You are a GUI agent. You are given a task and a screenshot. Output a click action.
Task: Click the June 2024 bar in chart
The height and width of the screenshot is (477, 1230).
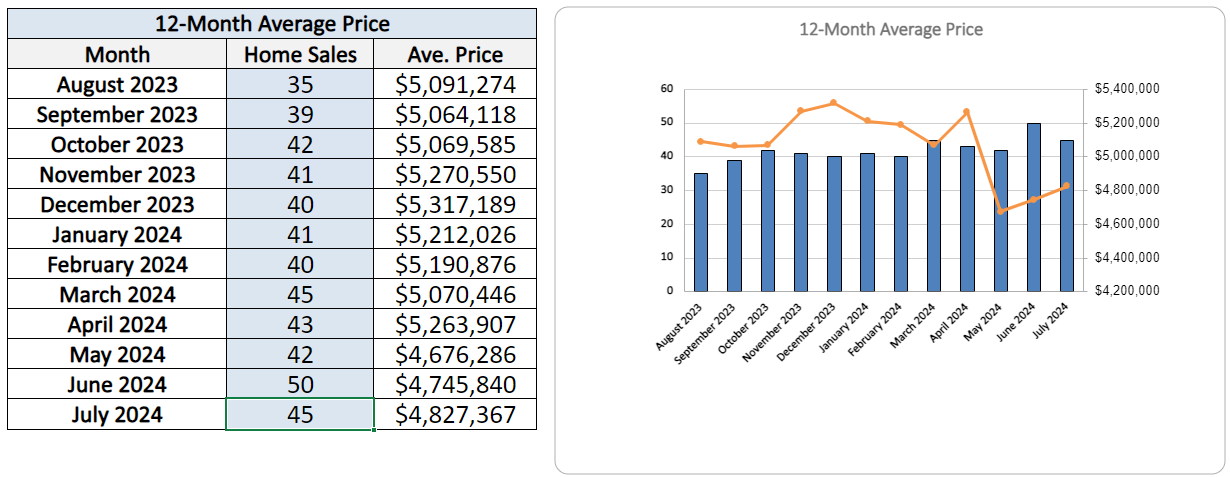[1033, 207]
